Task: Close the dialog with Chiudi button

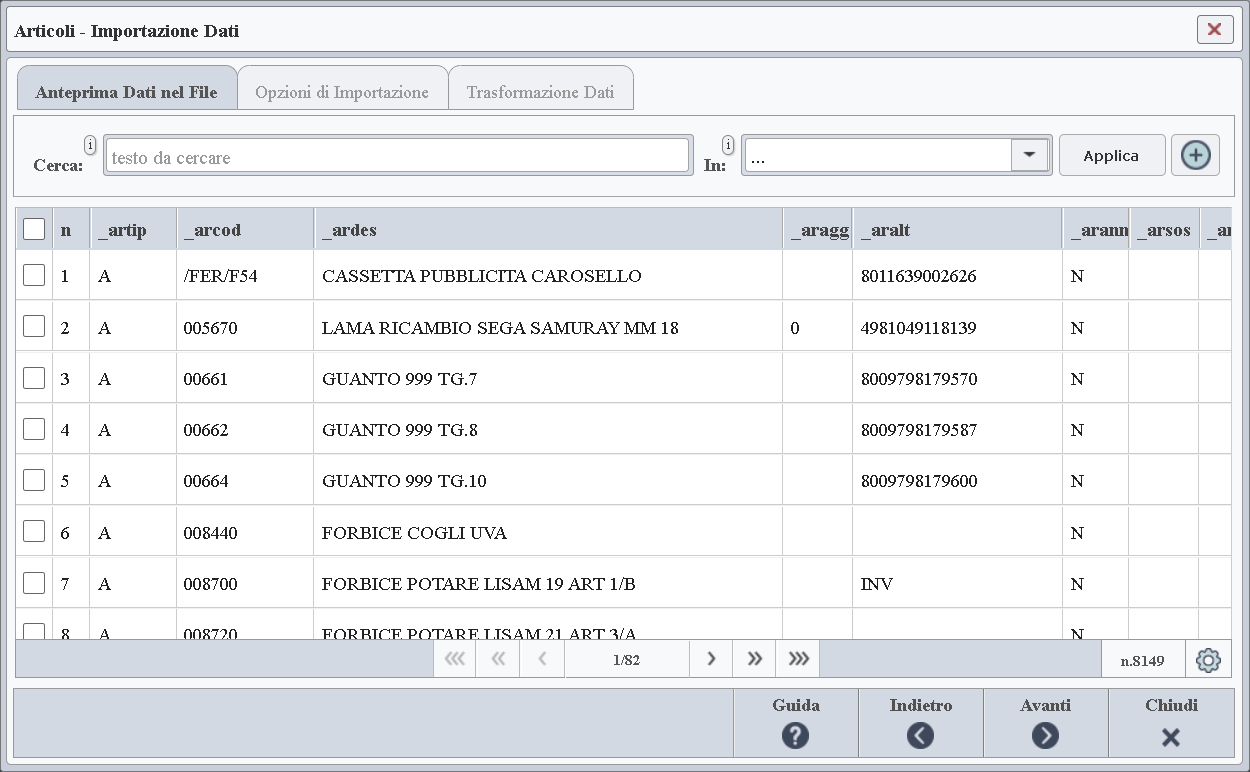Action: (1170, 723)
